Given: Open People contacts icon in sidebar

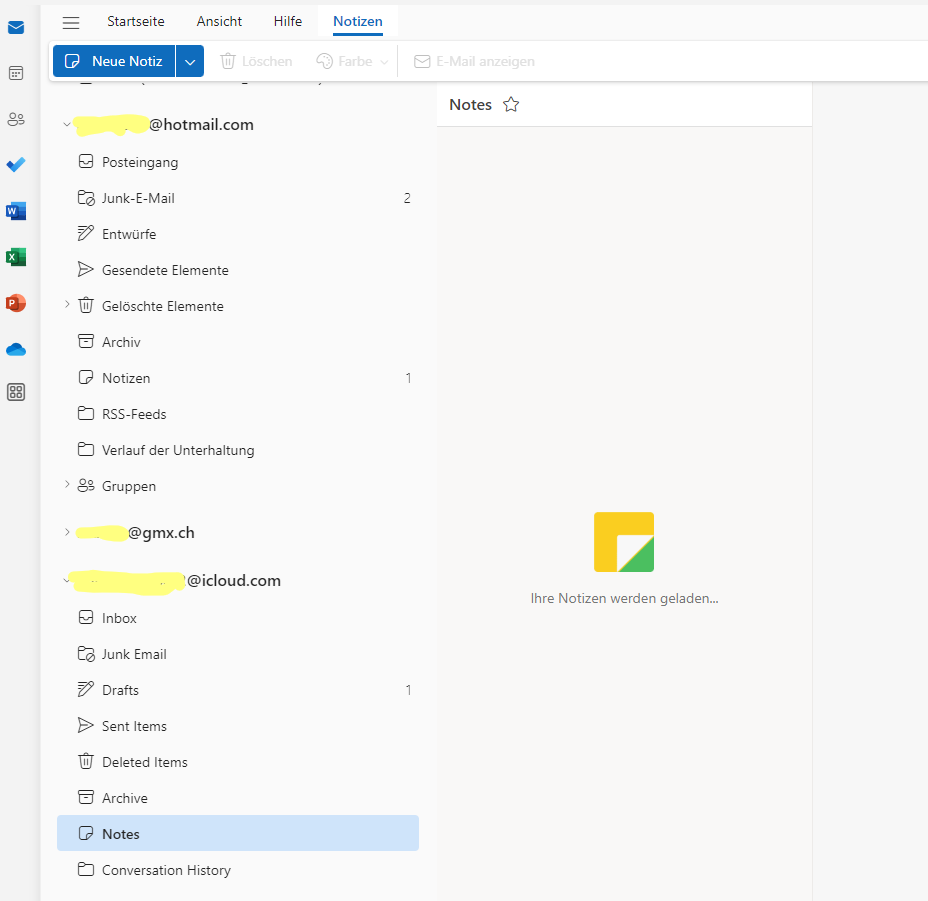Looking at the screenshot, I should [x=16, y=119].
